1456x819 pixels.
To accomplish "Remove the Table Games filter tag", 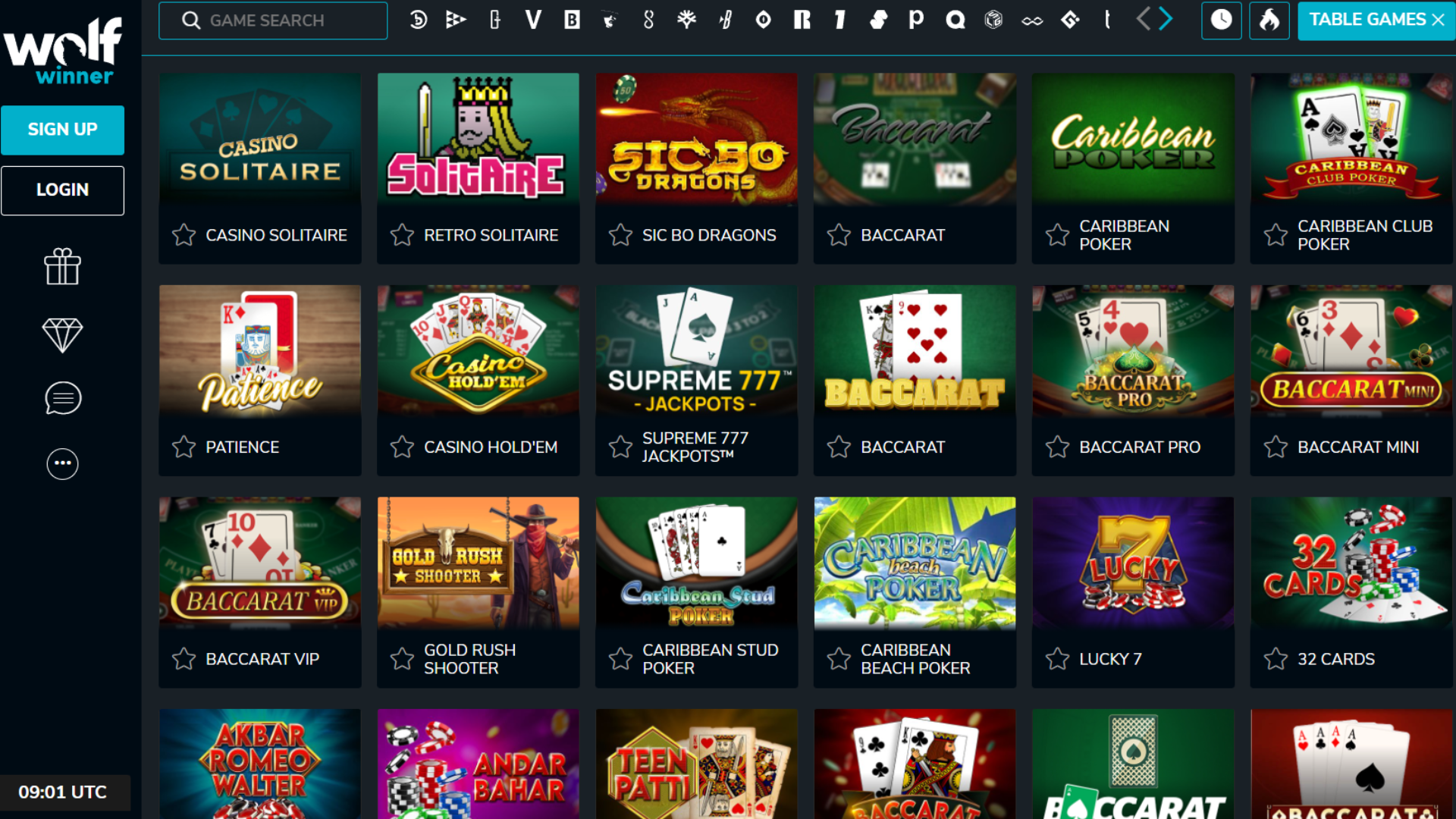I will 1438,20.
